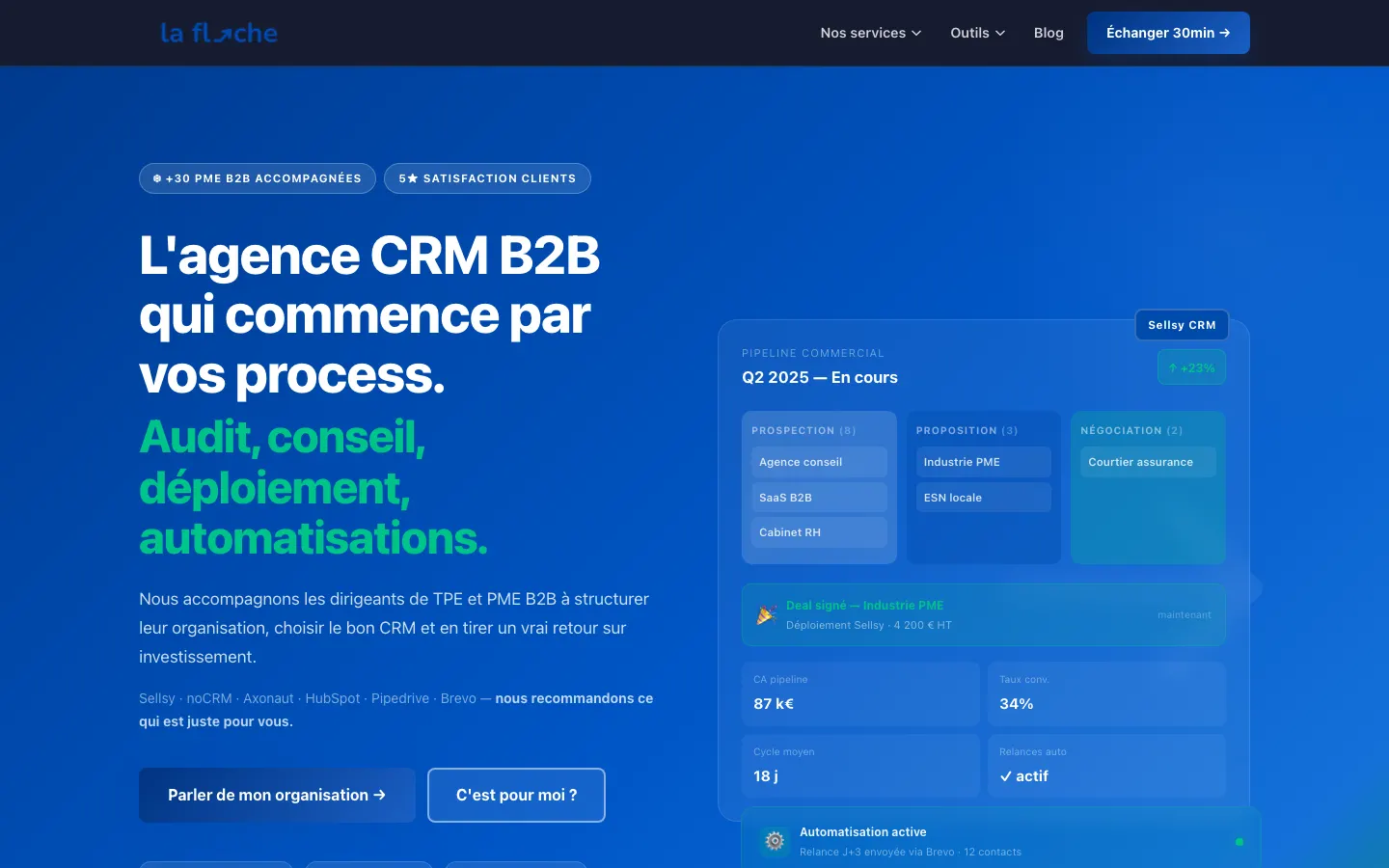Screen dimensions: 1389x868
Task: Click the C'est pour moi ? button
Action: [516, 795]
